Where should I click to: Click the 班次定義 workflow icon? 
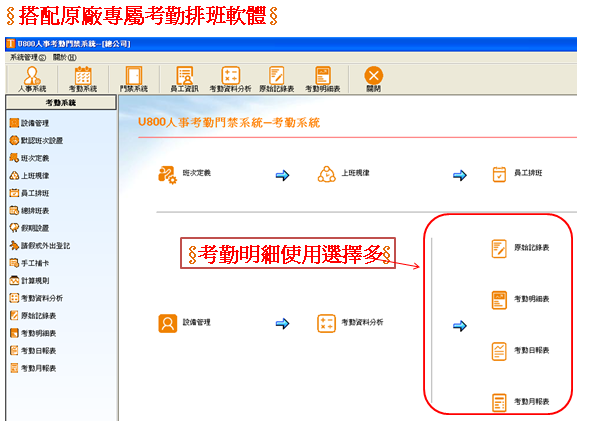(167, 175)
